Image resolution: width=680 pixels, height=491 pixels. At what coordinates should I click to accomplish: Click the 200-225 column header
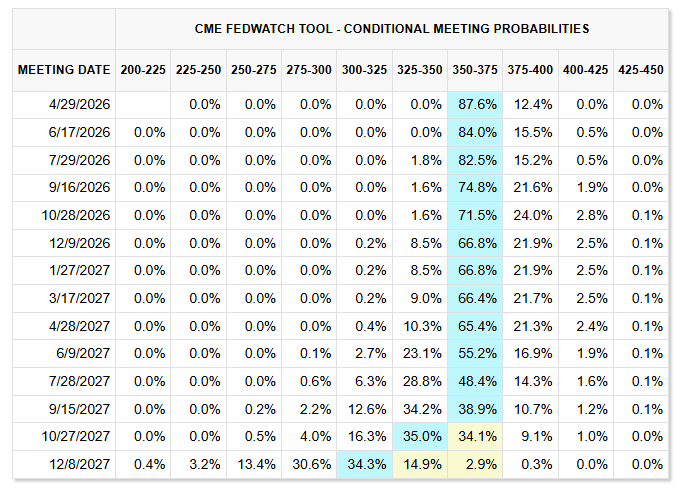[143, 70]
